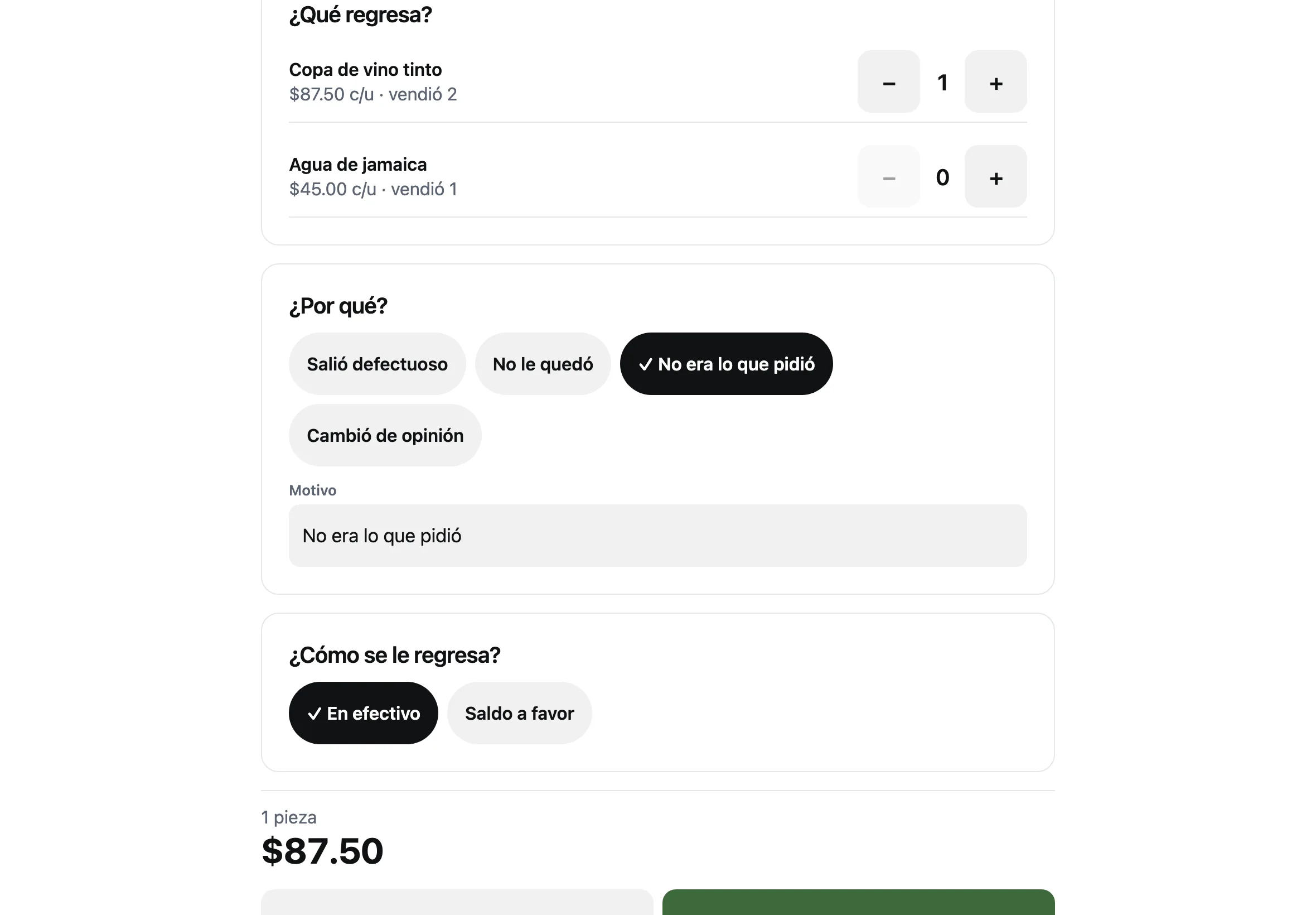
Task: Click the green confirm button at bottom
Action: (x=858, y=902)
